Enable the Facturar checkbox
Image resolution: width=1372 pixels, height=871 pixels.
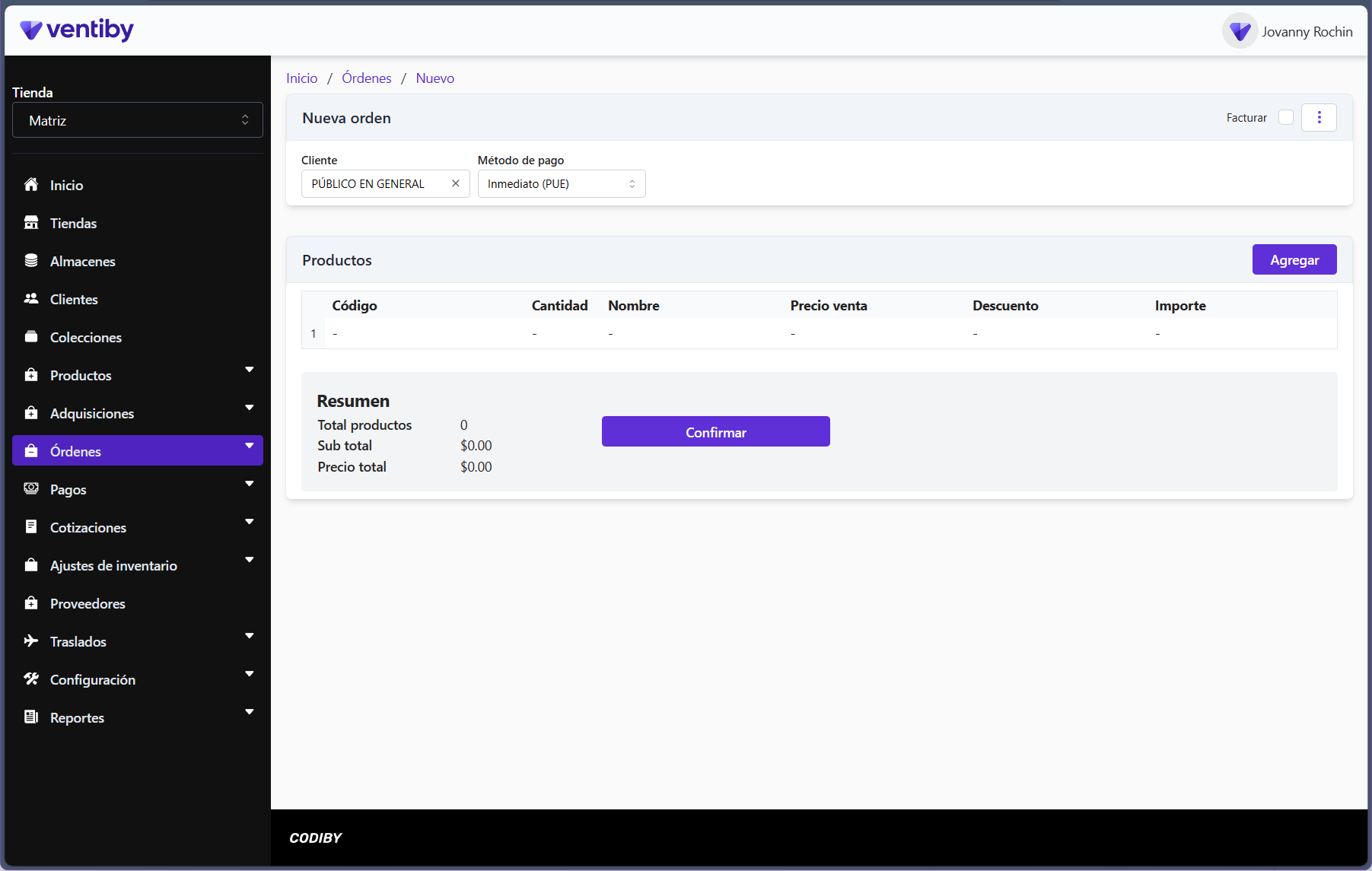click(1286, 117)
